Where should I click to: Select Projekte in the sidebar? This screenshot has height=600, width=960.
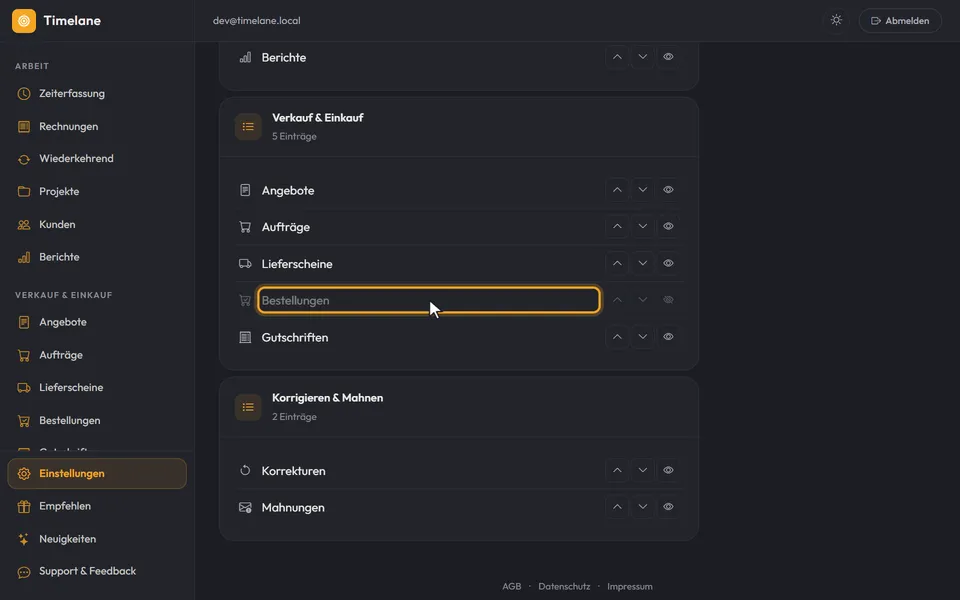pyautogui.click(x=97, y=192)
